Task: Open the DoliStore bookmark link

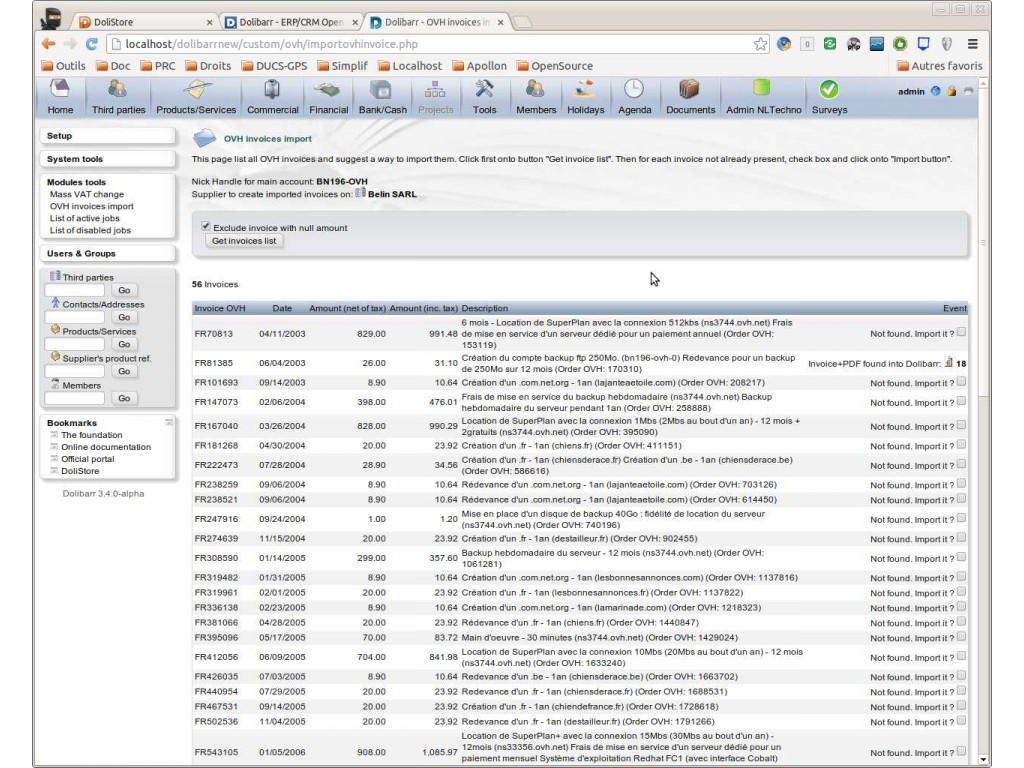Action: 80,471
